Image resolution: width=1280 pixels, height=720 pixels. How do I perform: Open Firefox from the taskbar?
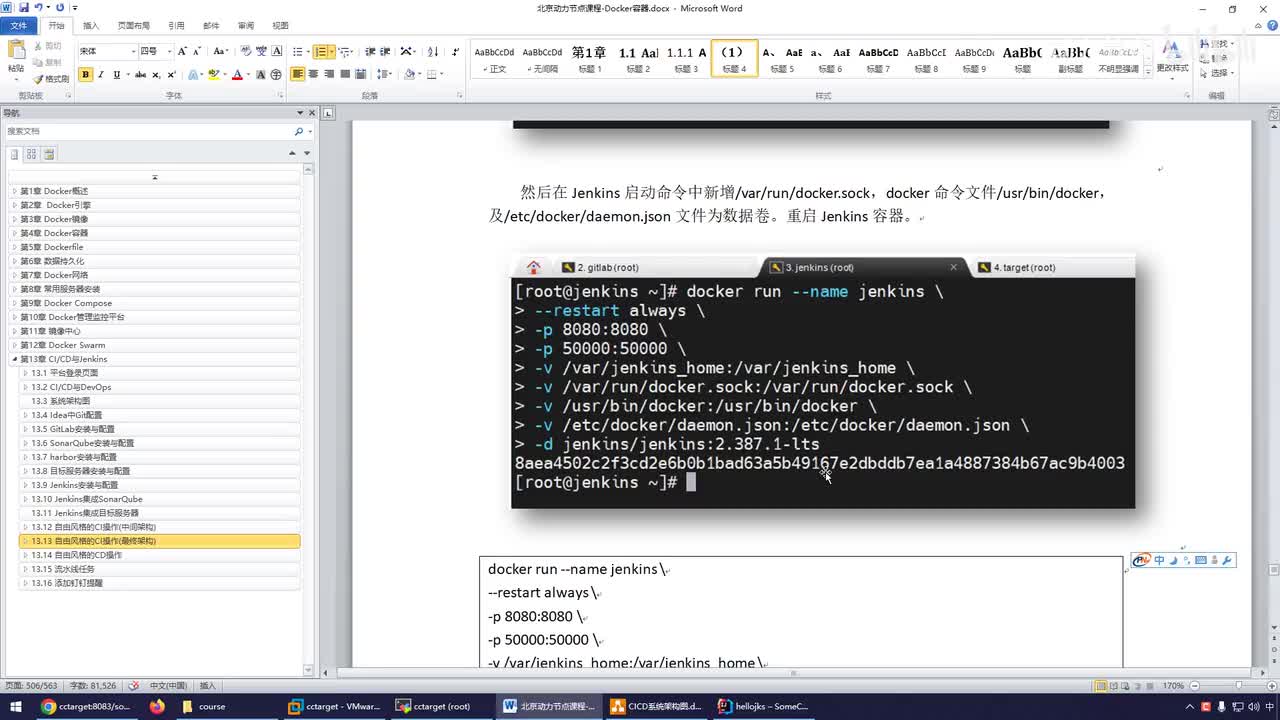click(x=157, y=706)
